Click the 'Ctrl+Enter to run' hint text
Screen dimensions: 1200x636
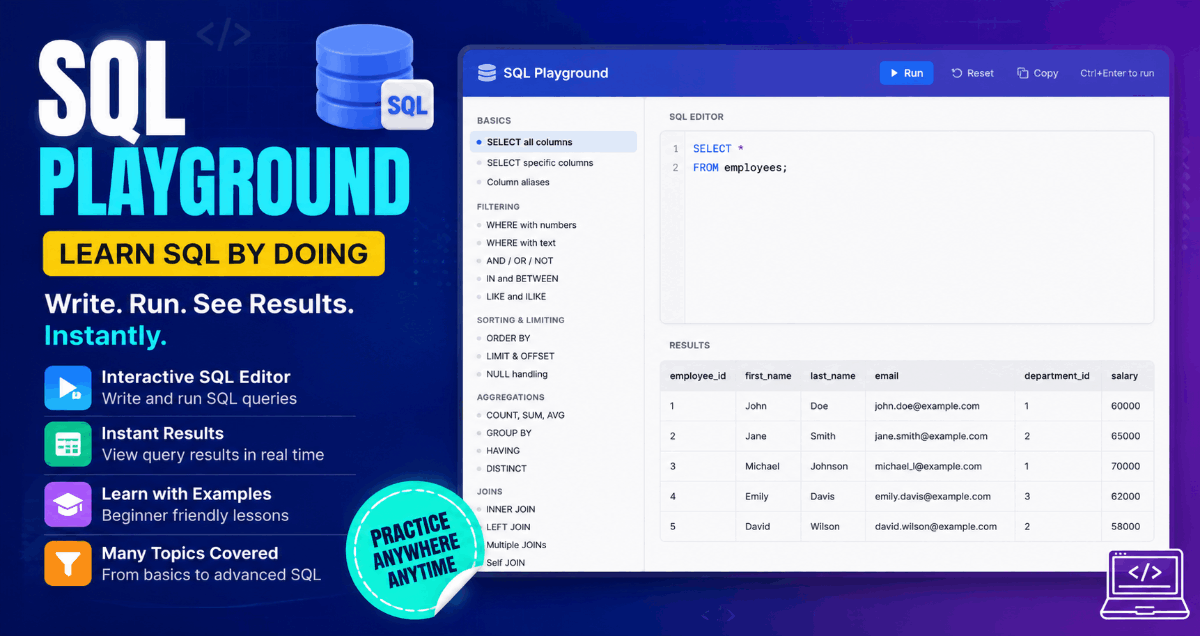click(1117, 73)
